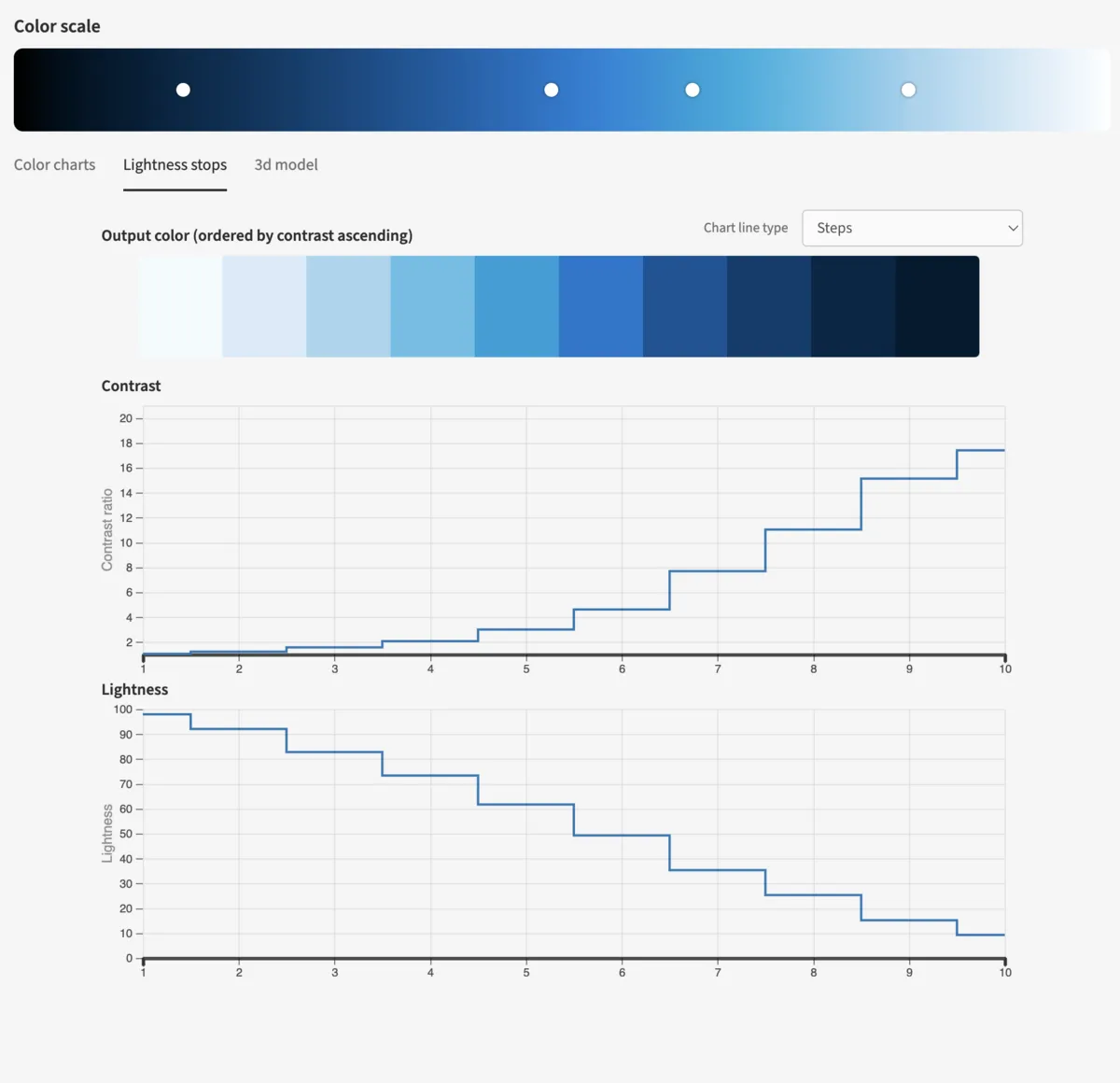This screenshot has height=1083, width=1120.
Task: Click the highest step on the Contrast chart line
Action: [x=981, y=450]
